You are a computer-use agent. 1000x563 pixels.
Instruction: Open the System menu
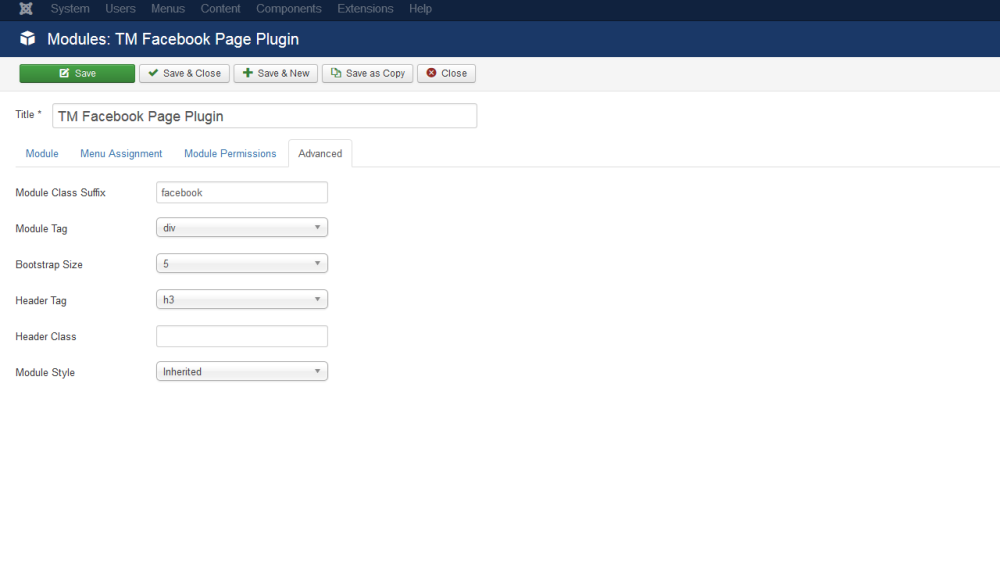(x=70, y=9)
